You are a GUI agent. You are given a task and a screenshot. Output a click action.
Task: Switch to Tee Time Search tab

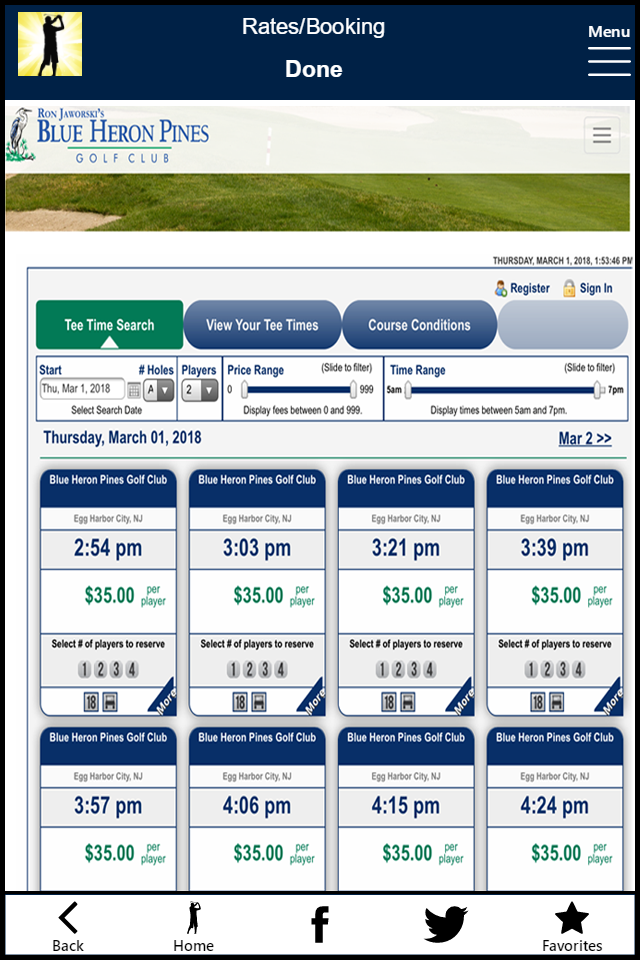point(110,324)
